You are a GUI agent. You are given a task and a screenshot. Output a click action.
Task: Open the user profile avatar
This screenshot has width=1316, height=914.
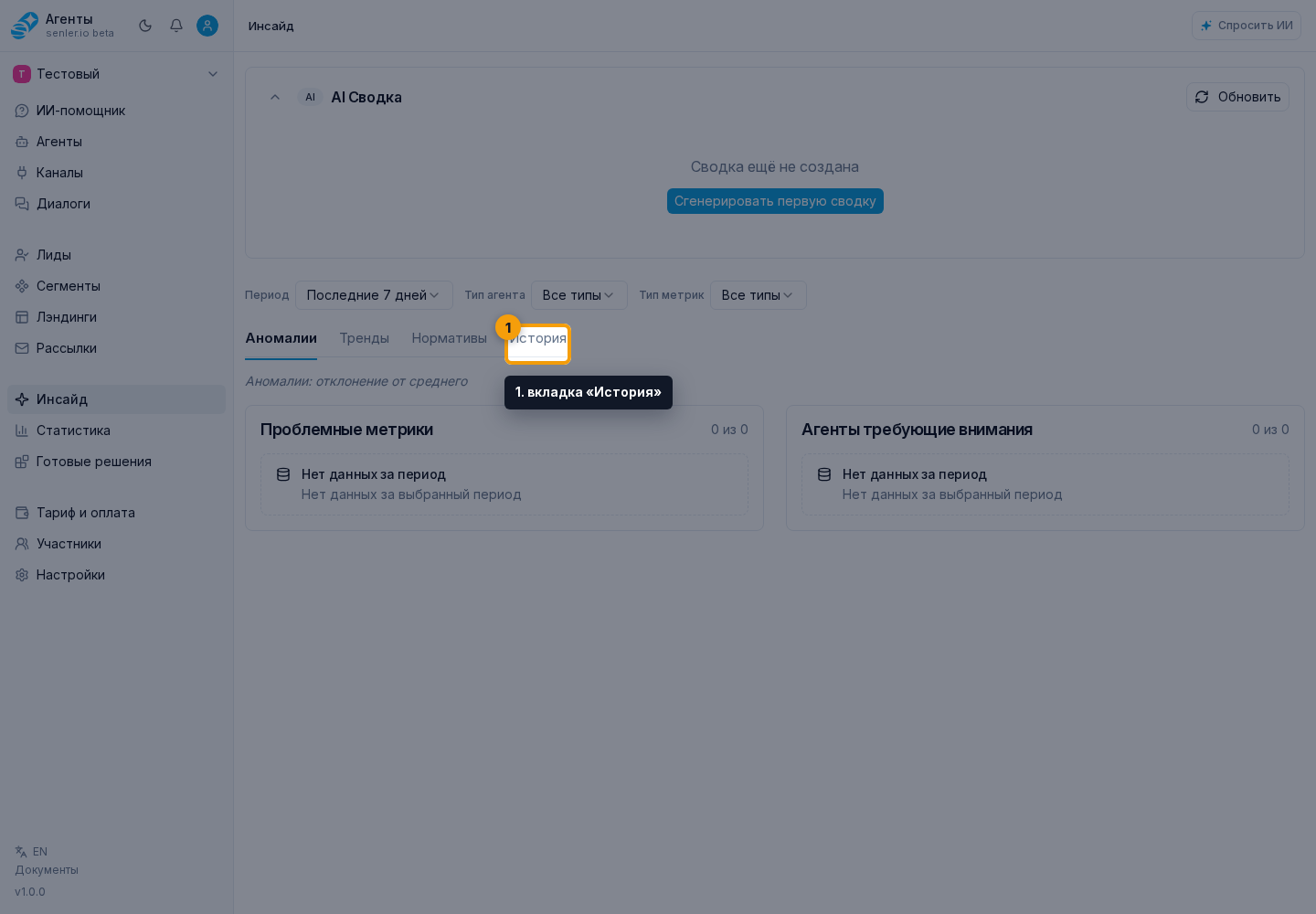[x=207, y=26]
